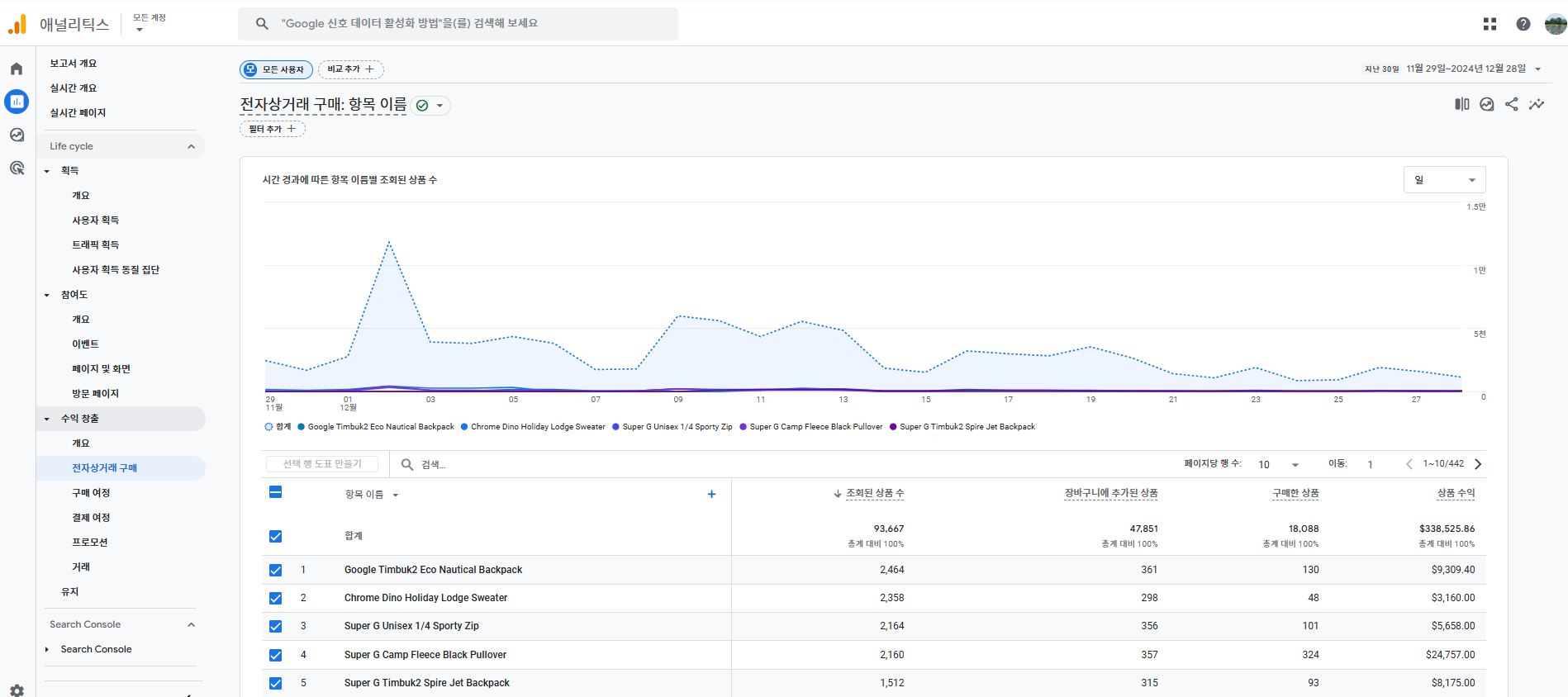Add a dimension with the plus icon

711,494
